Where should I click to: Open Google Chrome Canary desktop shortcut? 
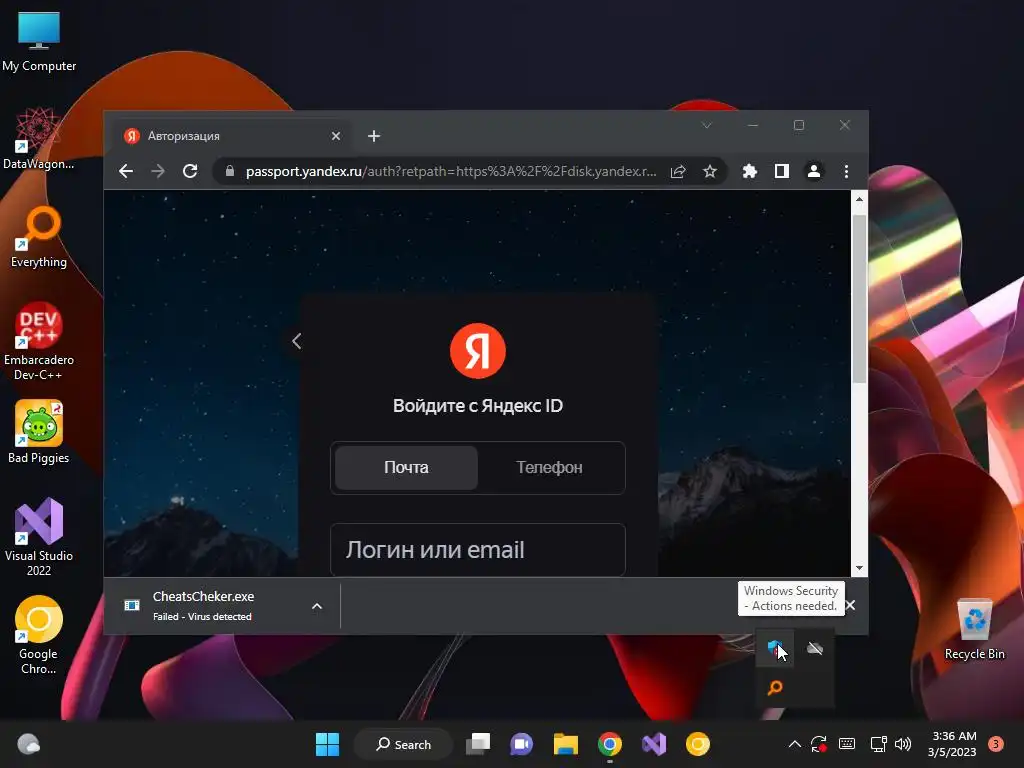39,635
